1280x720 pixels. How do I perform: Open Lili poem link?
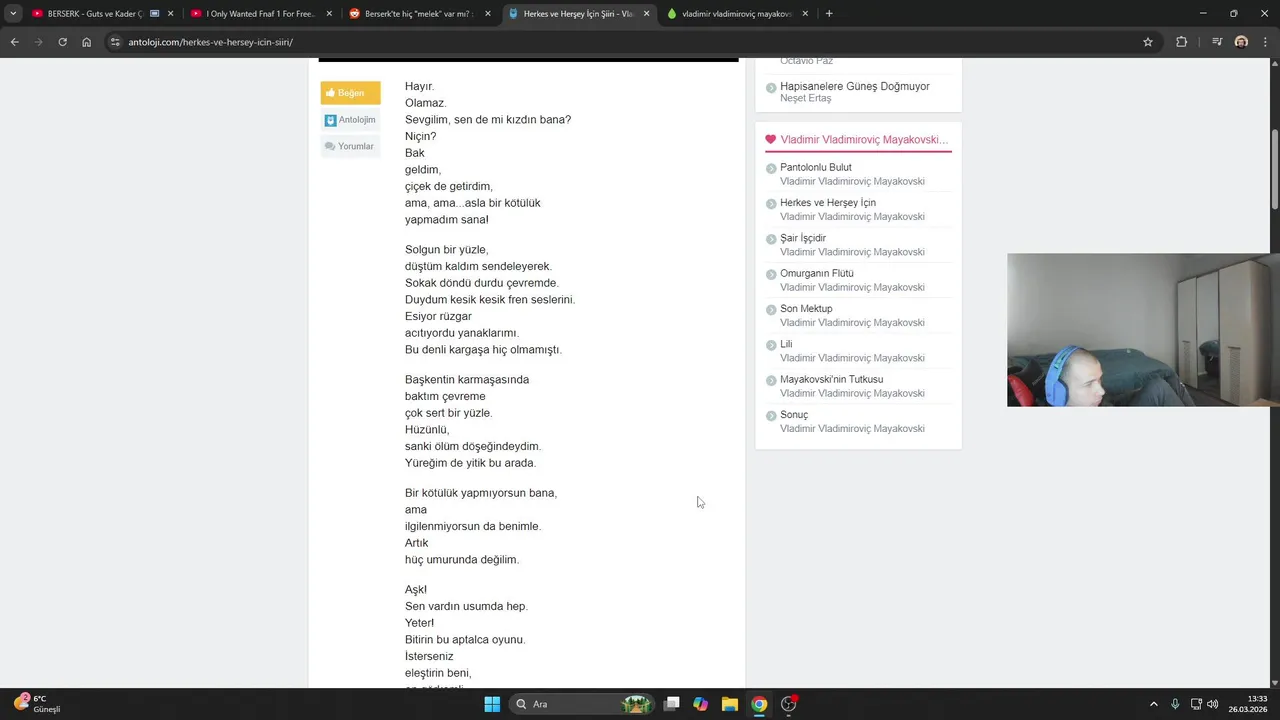(x=786, y=344)
